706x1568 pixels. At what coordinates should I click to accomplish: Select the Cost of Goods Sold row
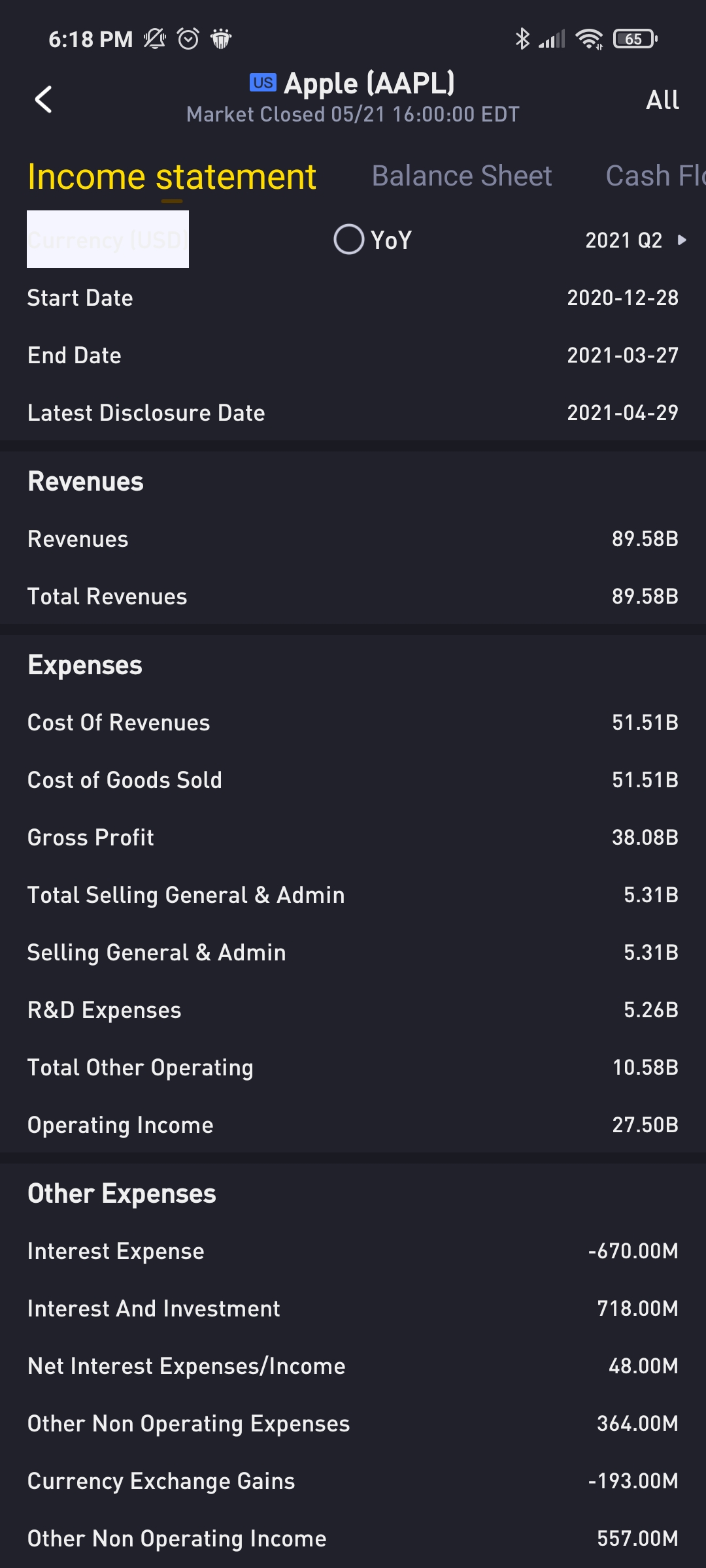353,780
